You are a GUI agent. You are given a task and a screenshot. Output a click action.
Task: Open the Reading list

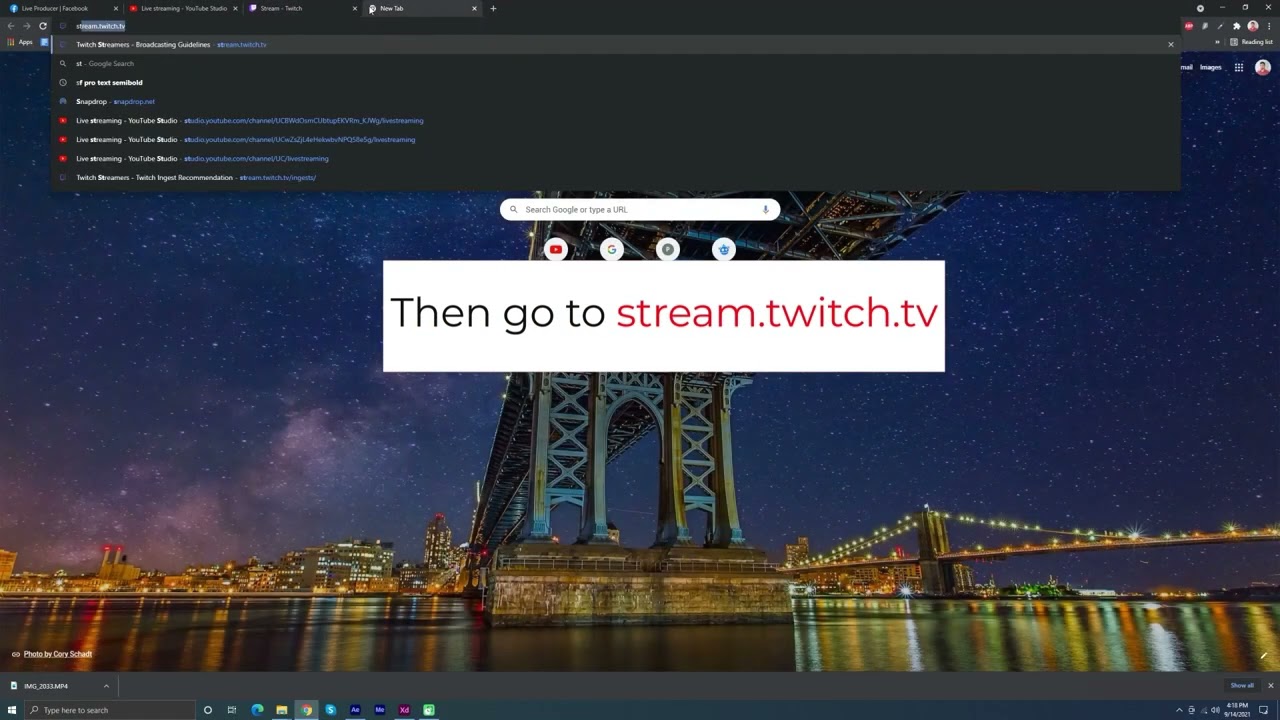pos(1251,42)
